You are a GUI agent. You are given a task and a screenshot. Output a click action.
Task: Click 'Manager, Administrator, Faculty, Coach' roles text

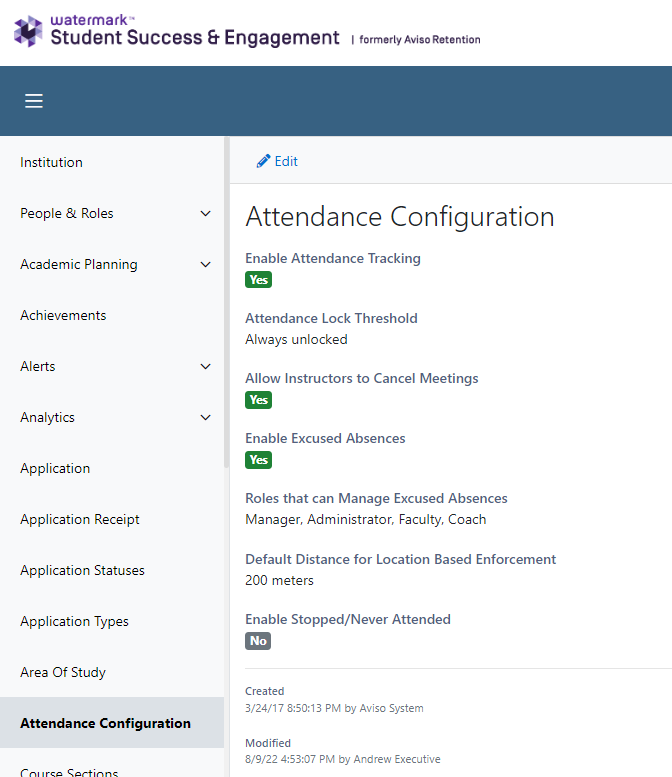click(x=366, y=520)
